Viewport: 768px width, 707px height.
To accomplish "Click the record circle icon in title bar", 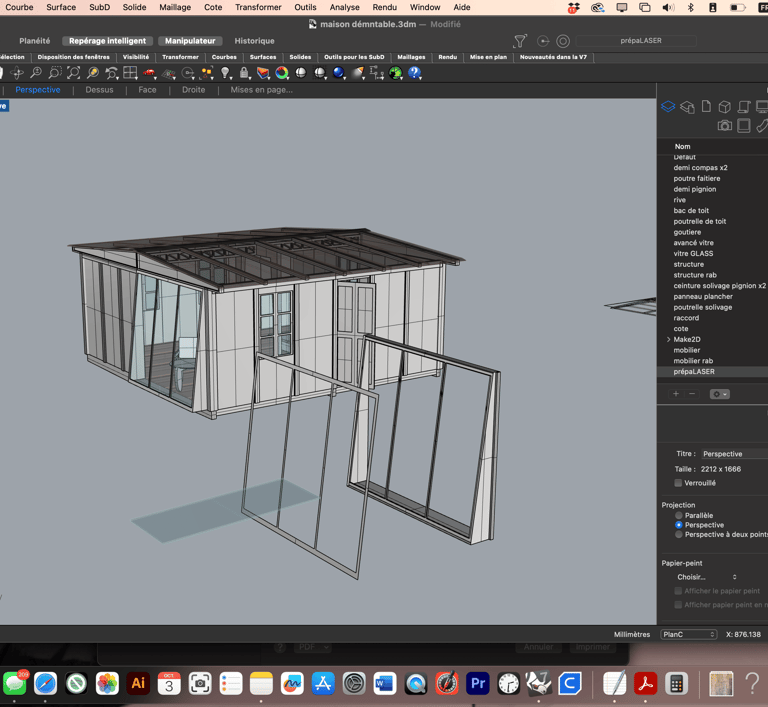I will 563,41.
